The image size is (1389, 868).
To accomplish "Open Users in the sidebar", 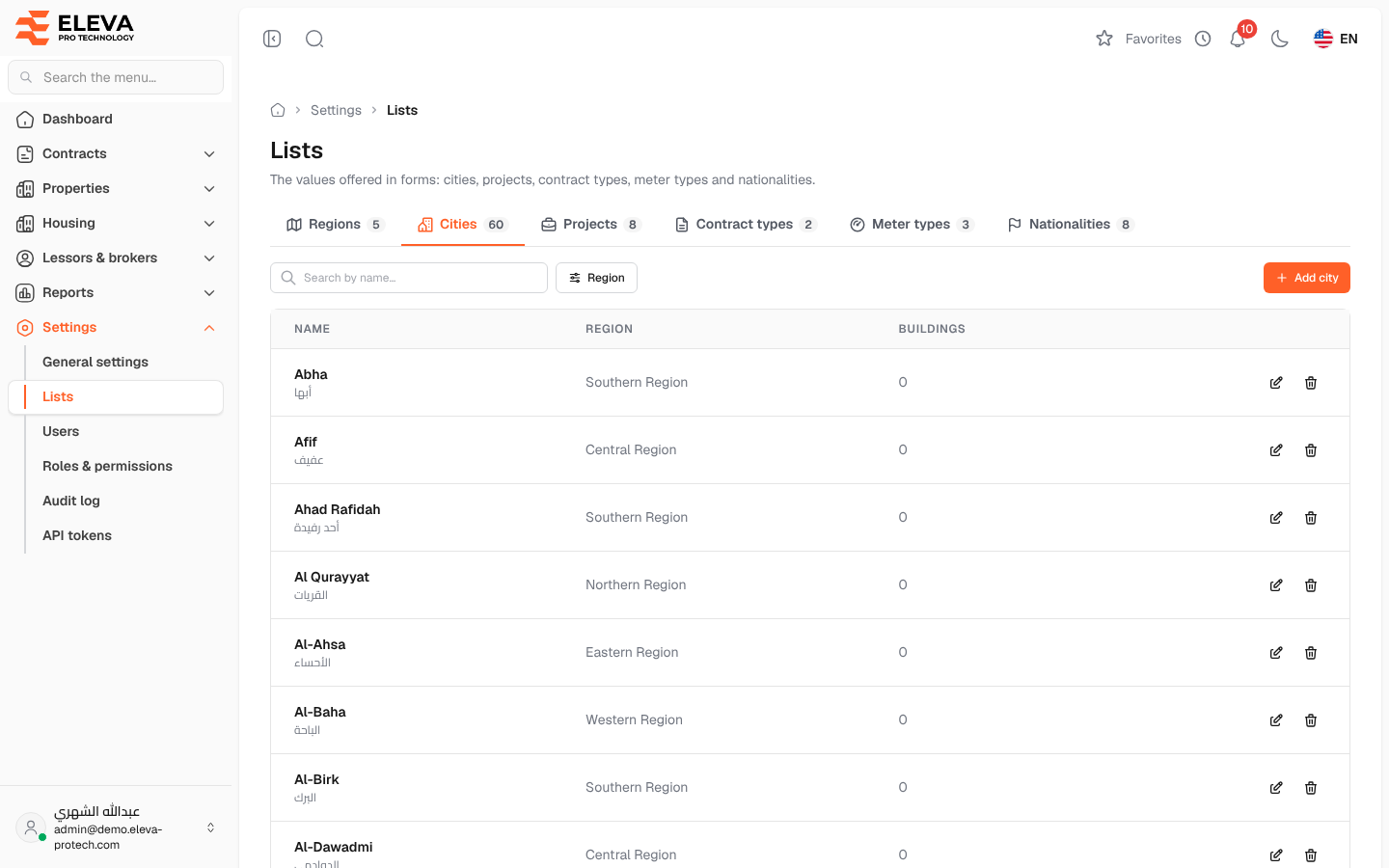I will click(61, 431).
